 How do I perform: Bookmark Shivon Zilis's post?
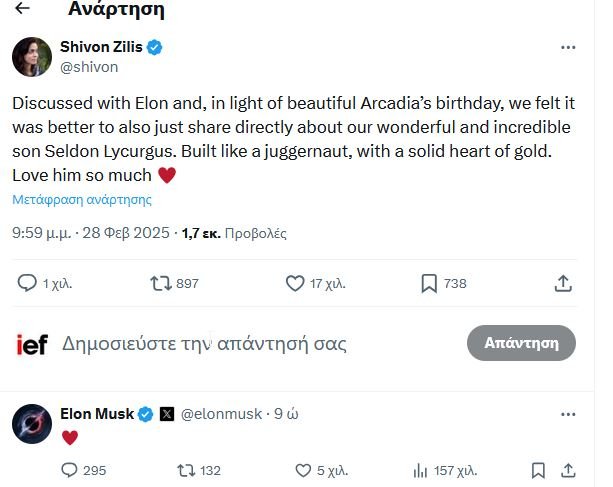tap(429, 284)
